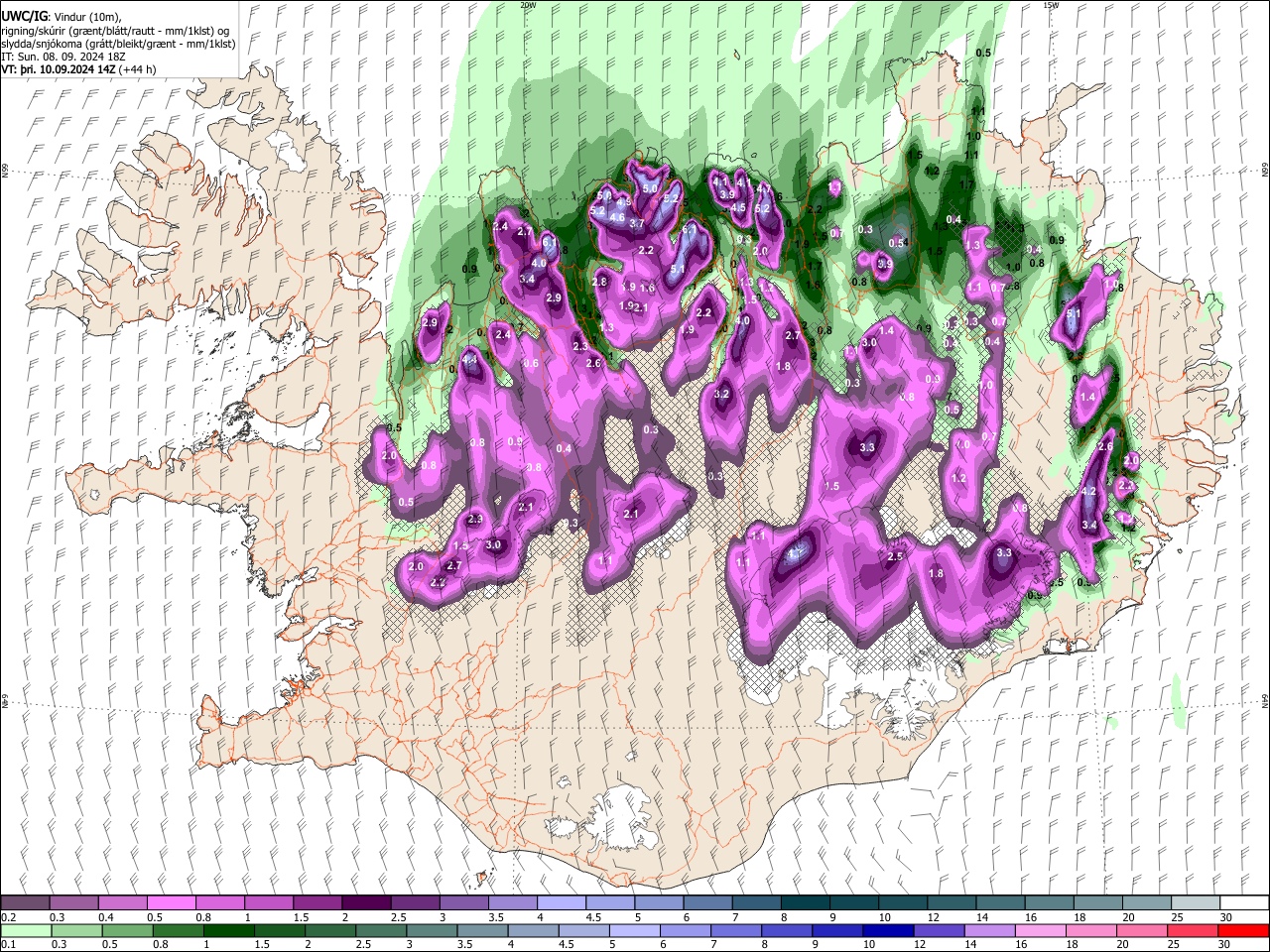Image resolution: width=1270 pixels, height=952 pixels.
Task: Pick the 16 pale pink swatch in rain scale
Action: [1042, 930]
